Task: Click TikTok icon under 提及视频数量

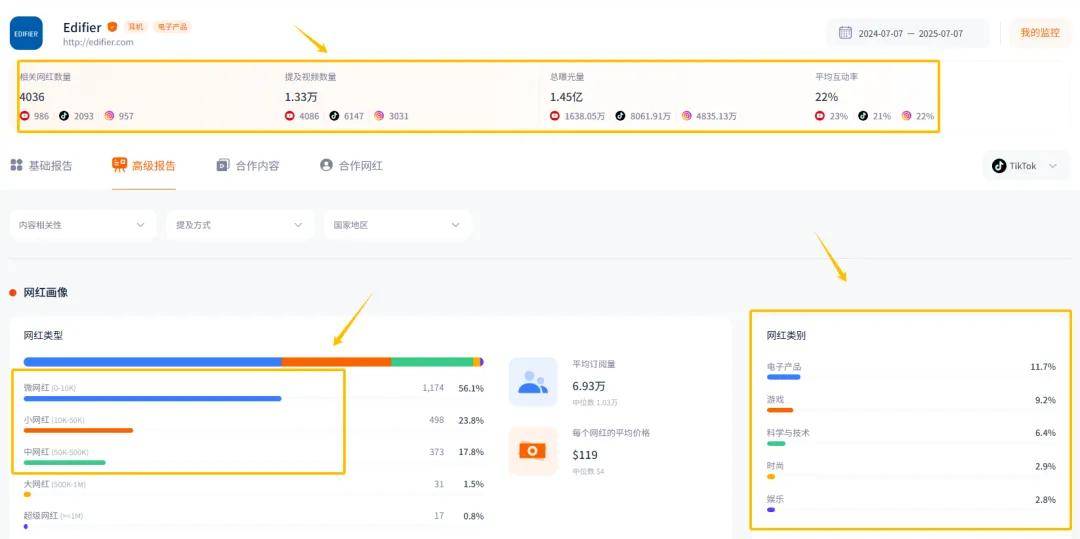Action: [x=334, y=116]
